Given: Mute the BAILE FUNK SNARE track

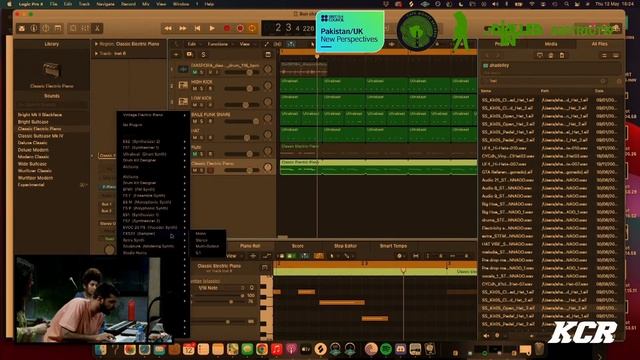Looking at the screenshot, I should click(x=195, y=121).
